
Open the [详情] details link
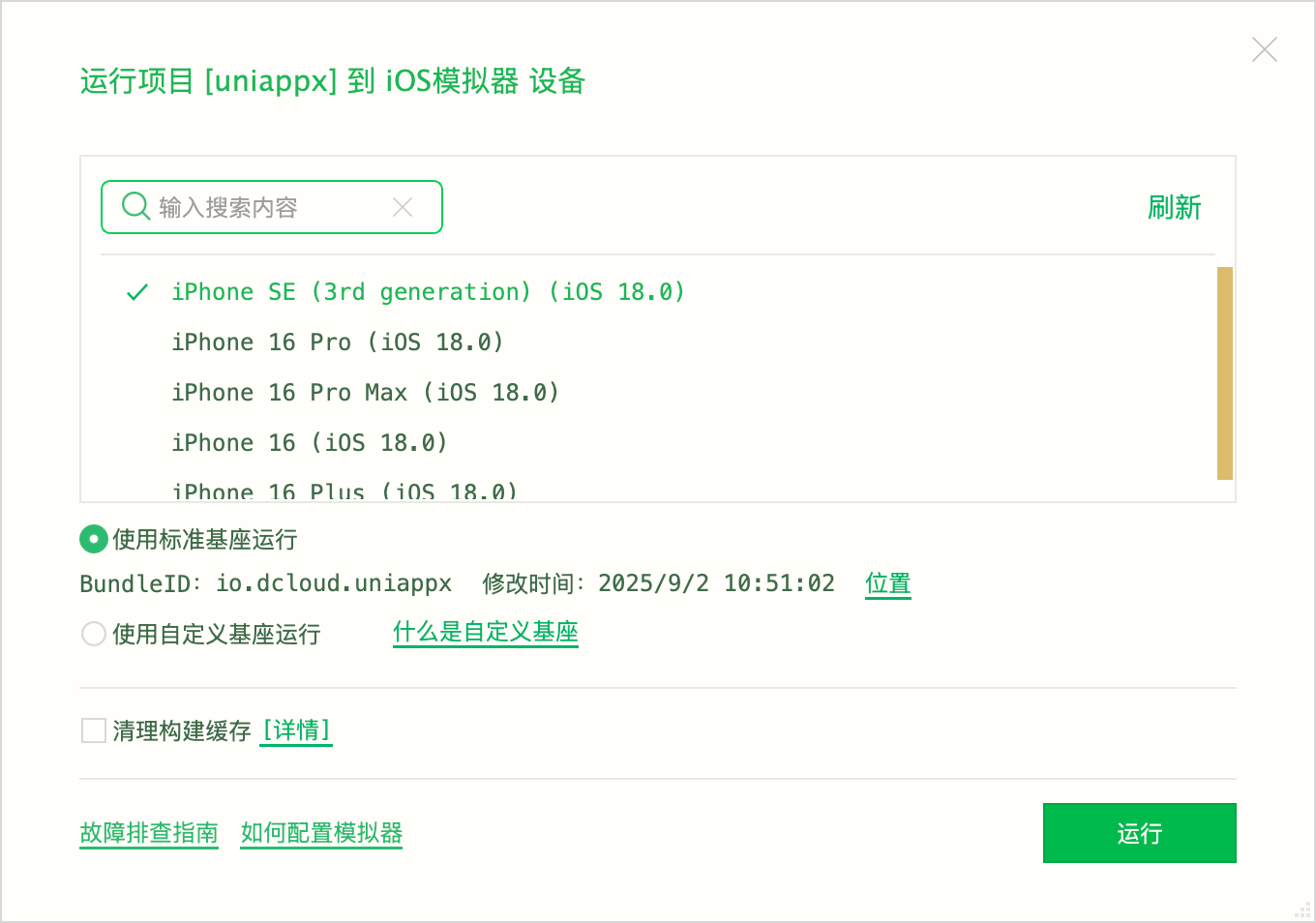pos(297,729)
